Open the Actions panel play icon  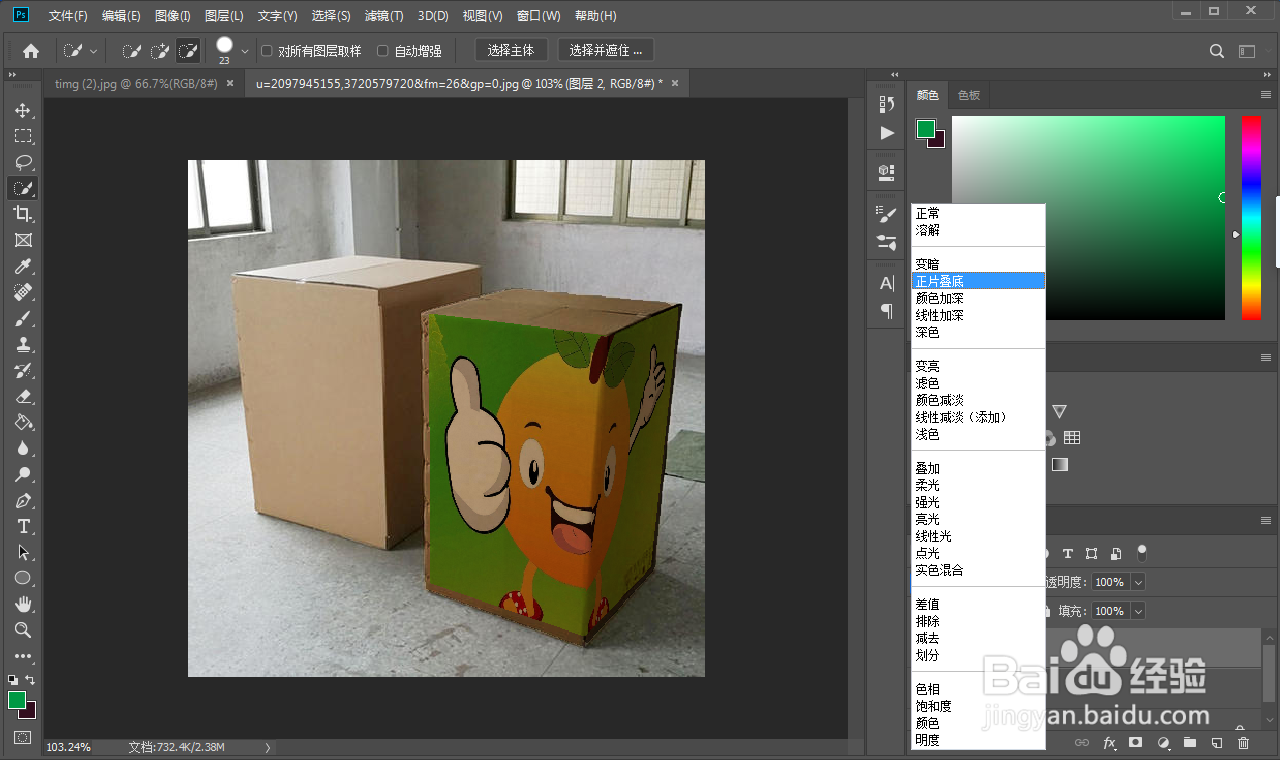(886, 133)
